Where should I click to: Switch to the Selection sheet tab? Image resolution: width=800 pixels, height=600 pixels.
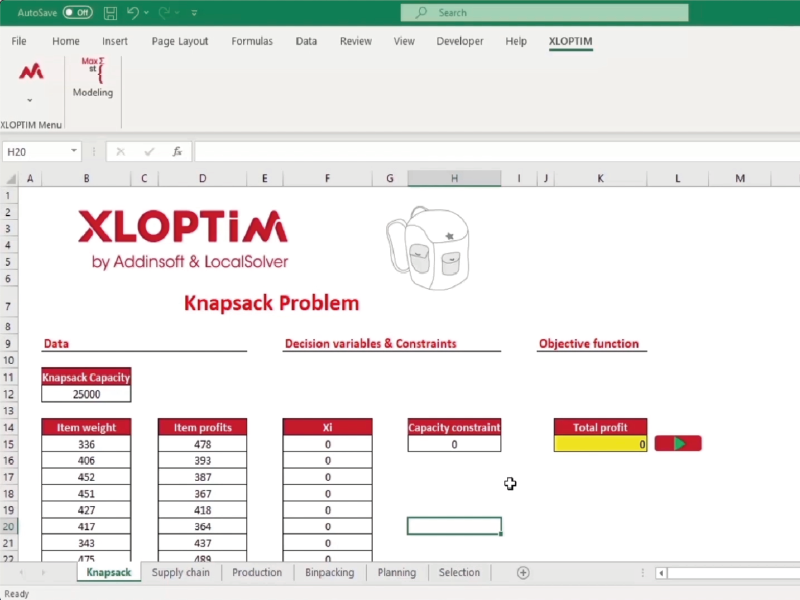coord(459,572)
